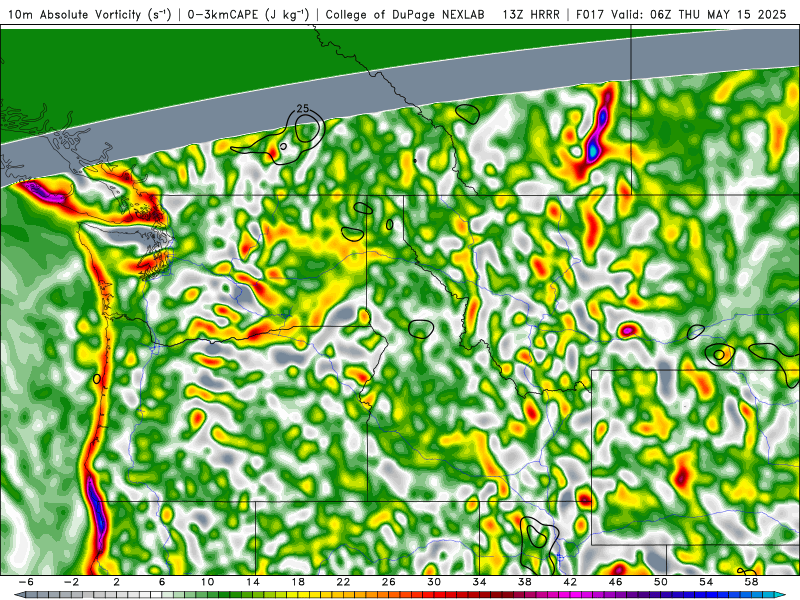The image size is (800, 600).
Task: Click the 'College of DuPage NEXLAB' text
Action: [405, 14]
